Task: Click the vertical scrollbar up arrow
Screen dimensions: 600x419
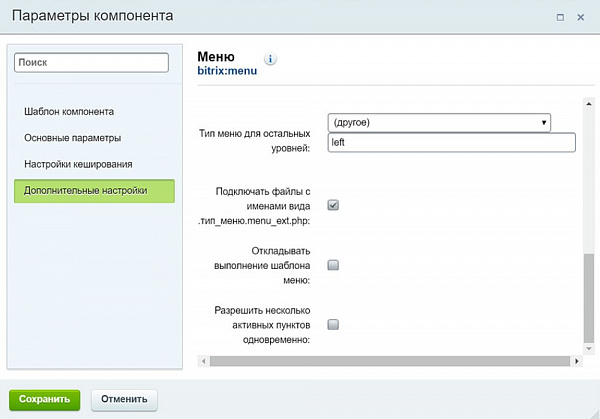Action: tap(589, 104)
